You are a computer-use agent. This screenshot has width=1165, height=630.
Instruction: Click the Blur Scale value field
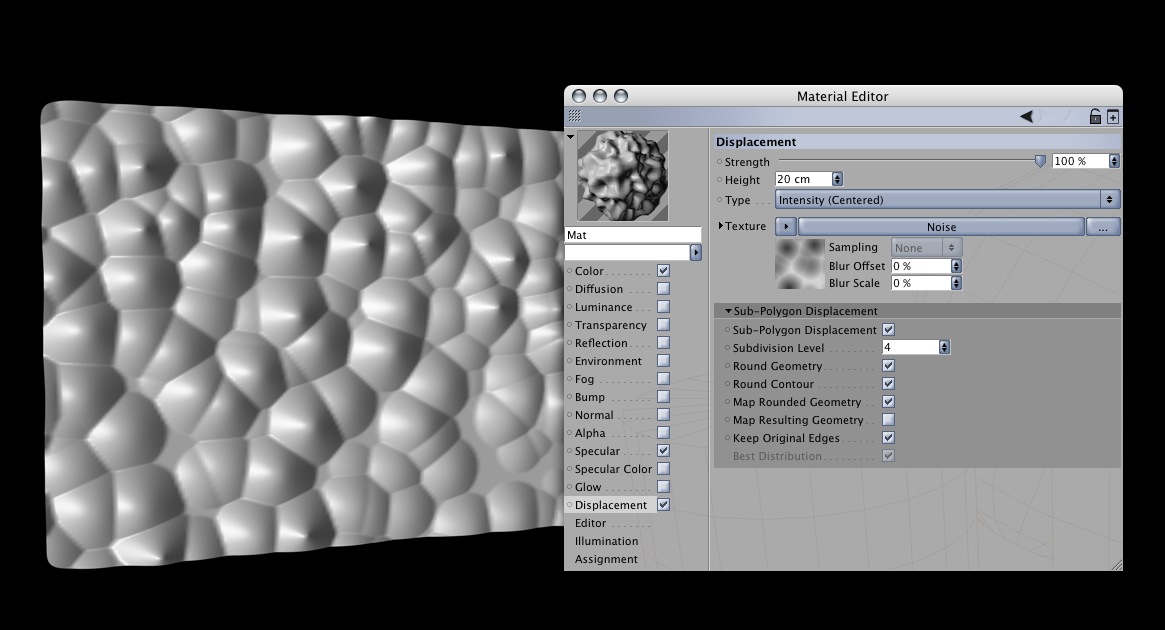tap(921, 283)
